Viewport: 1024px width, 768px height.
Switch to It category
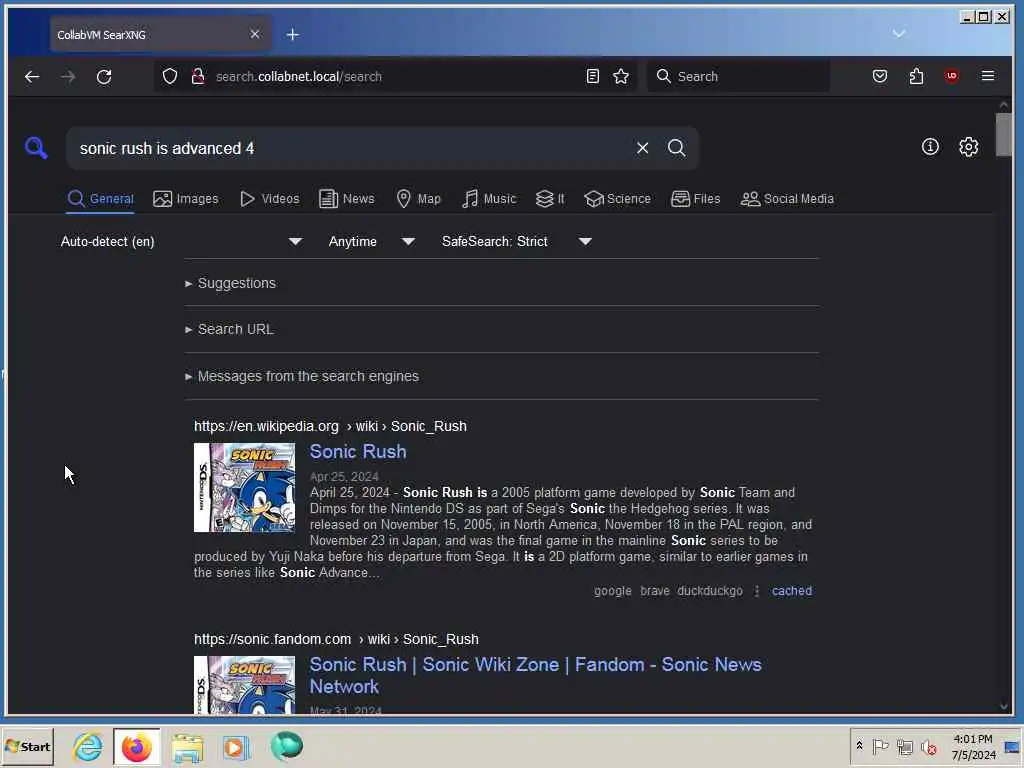550,199
